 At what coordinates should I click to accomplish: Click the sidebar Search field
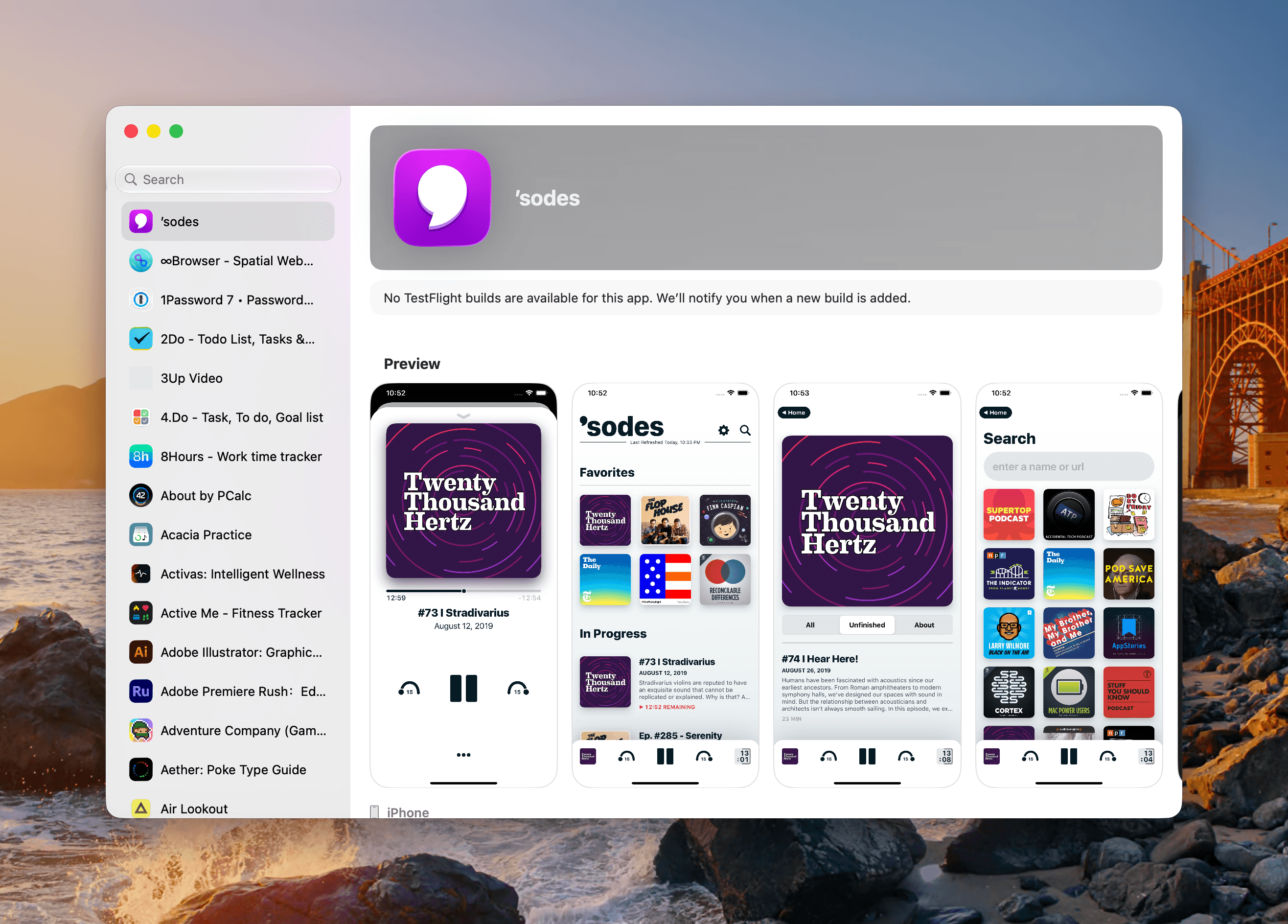228,180
